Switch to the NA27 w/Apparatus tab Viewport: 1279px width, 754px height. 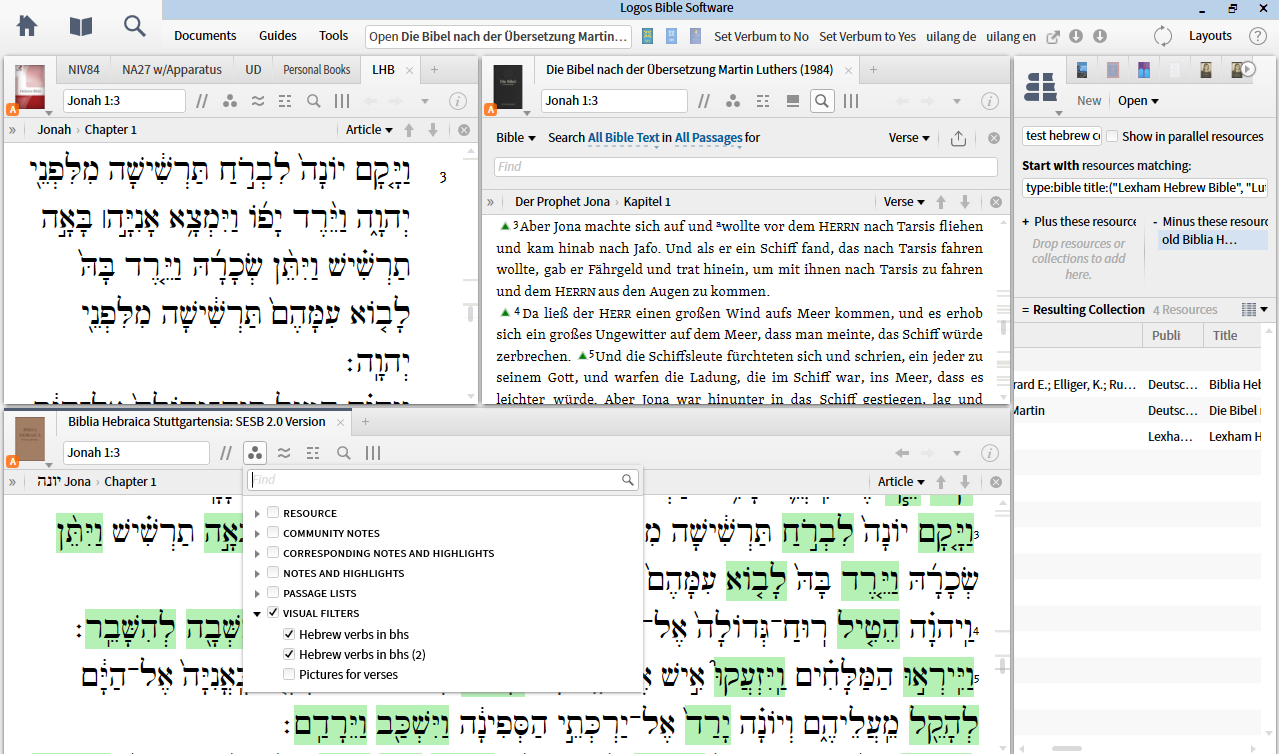171,70
